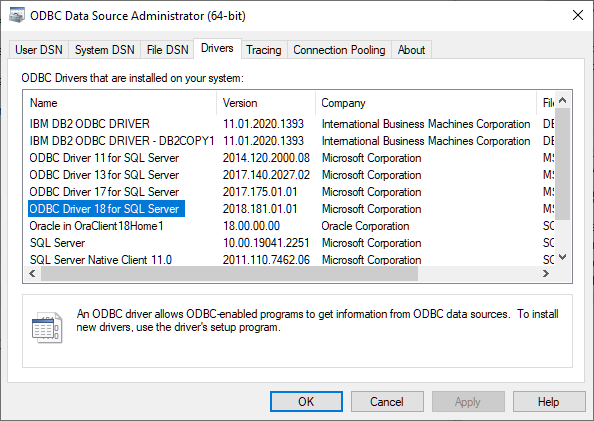Click the horizontal scrollbar thumb
Image resolution: width=594 pixels, height=421 pixels.
click(230, 274)
